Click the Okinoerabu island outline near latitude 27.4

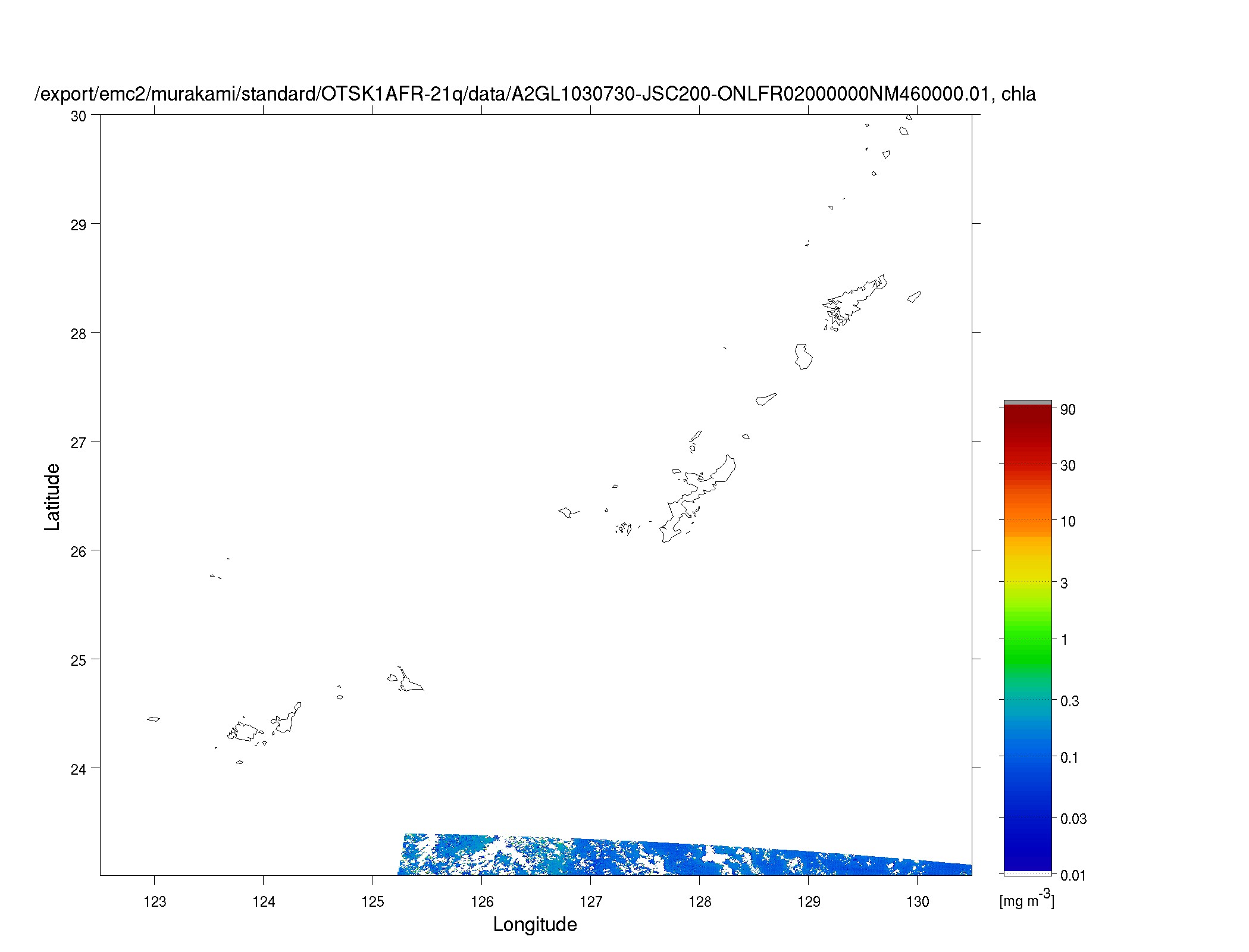766,399
